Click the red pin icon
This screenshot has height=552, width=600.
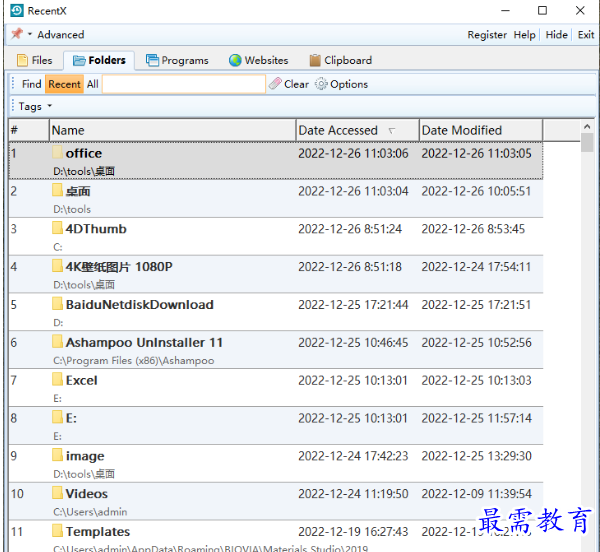[x=16, y=34]
